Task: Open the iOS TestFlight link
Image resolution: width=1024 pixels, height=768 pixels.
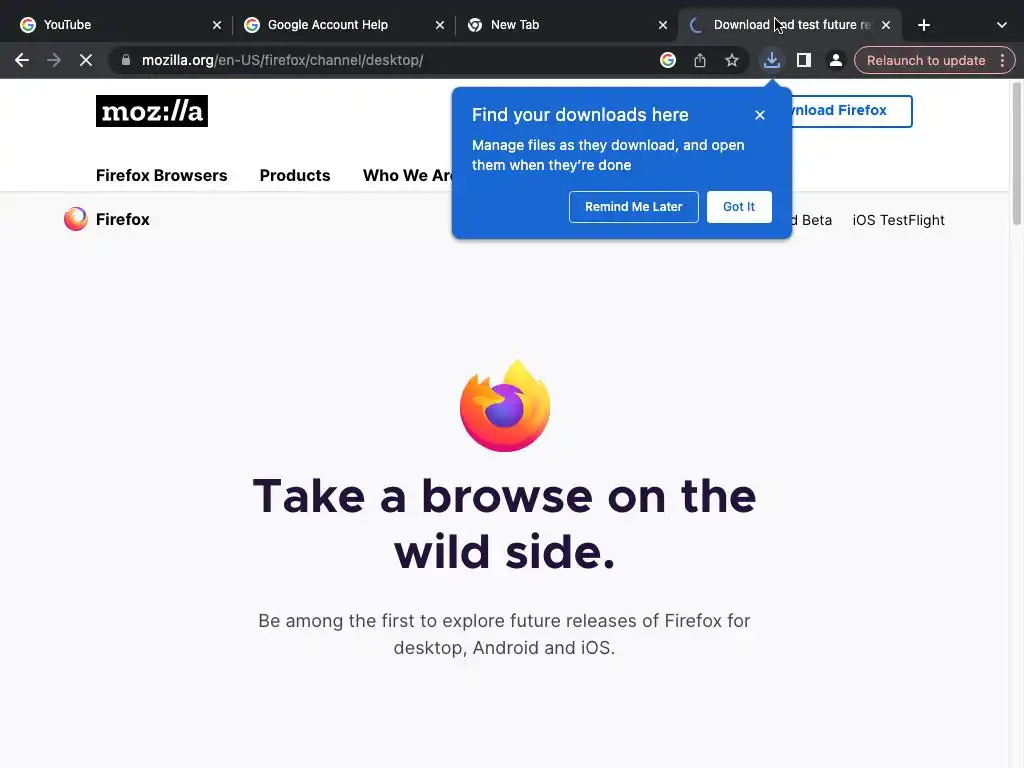Action: (x=898, y=220)
